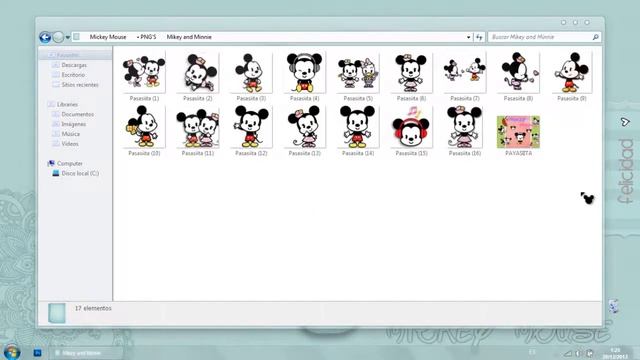Select Libraries in the navigation pane
This screenshot has height=360, width=640.
coord(67,104)
